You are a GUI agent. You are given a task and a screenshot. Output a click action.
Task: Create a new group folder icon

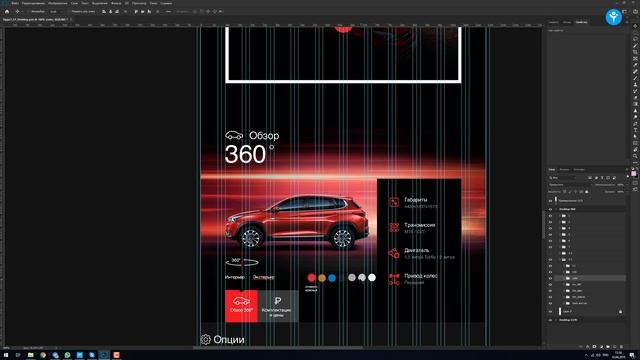[x=608, y=347]
